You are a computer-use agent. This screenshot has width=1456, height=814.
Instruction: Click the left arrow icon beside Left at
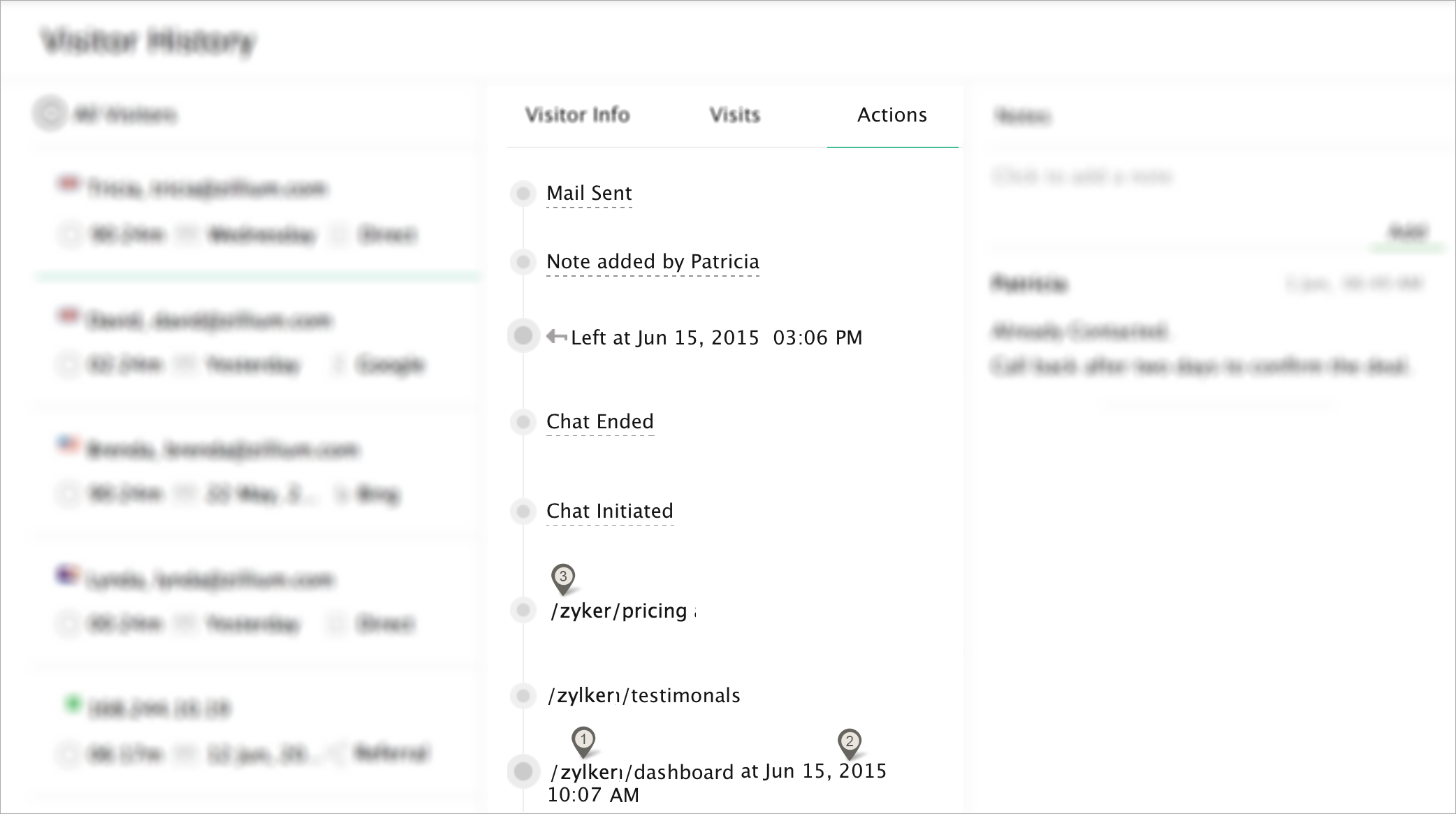click(x=557, y=337)
